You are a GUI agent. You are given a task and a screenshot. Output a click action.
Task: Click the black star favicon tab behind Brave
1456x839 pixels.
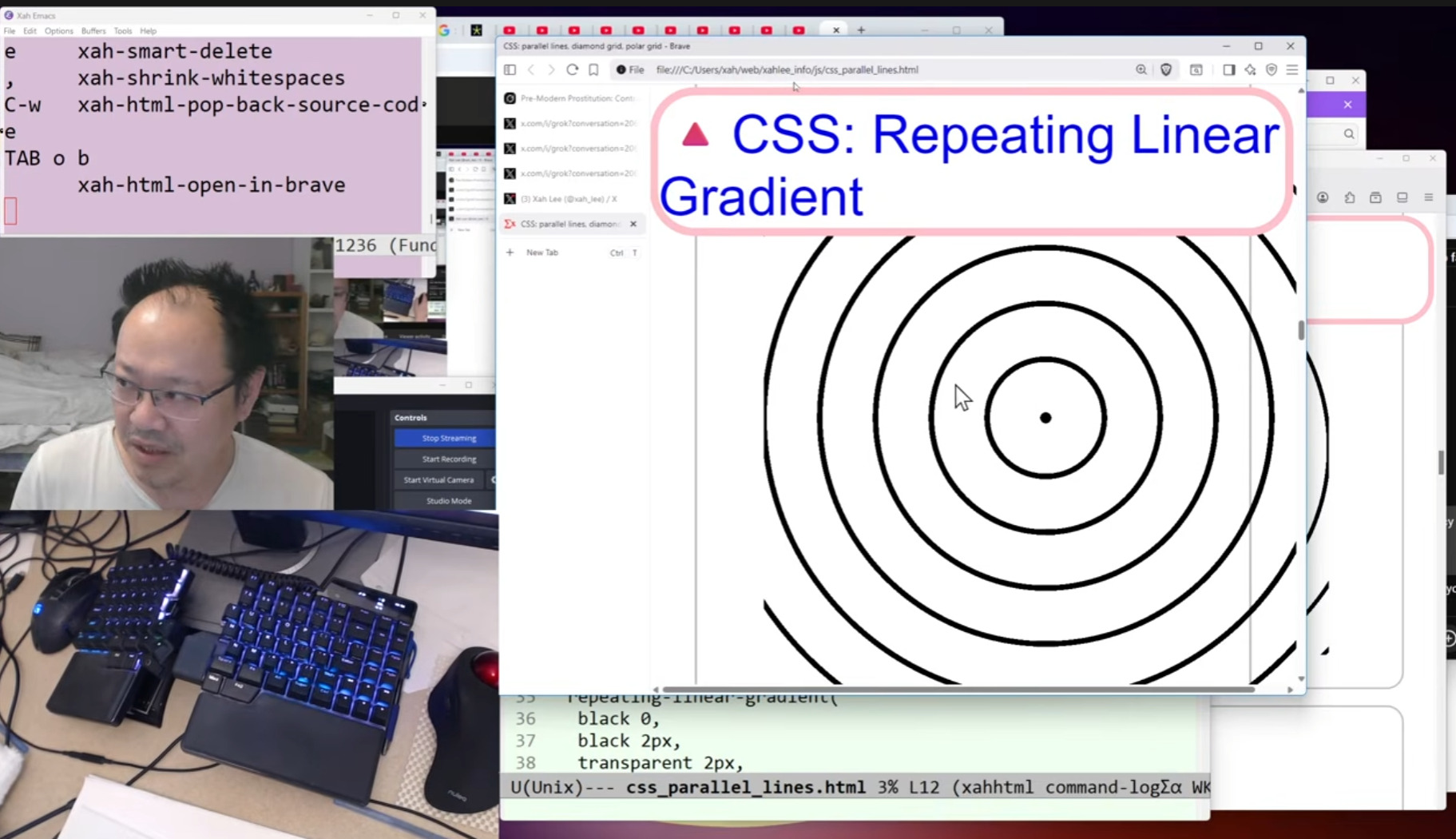(476, 30)
